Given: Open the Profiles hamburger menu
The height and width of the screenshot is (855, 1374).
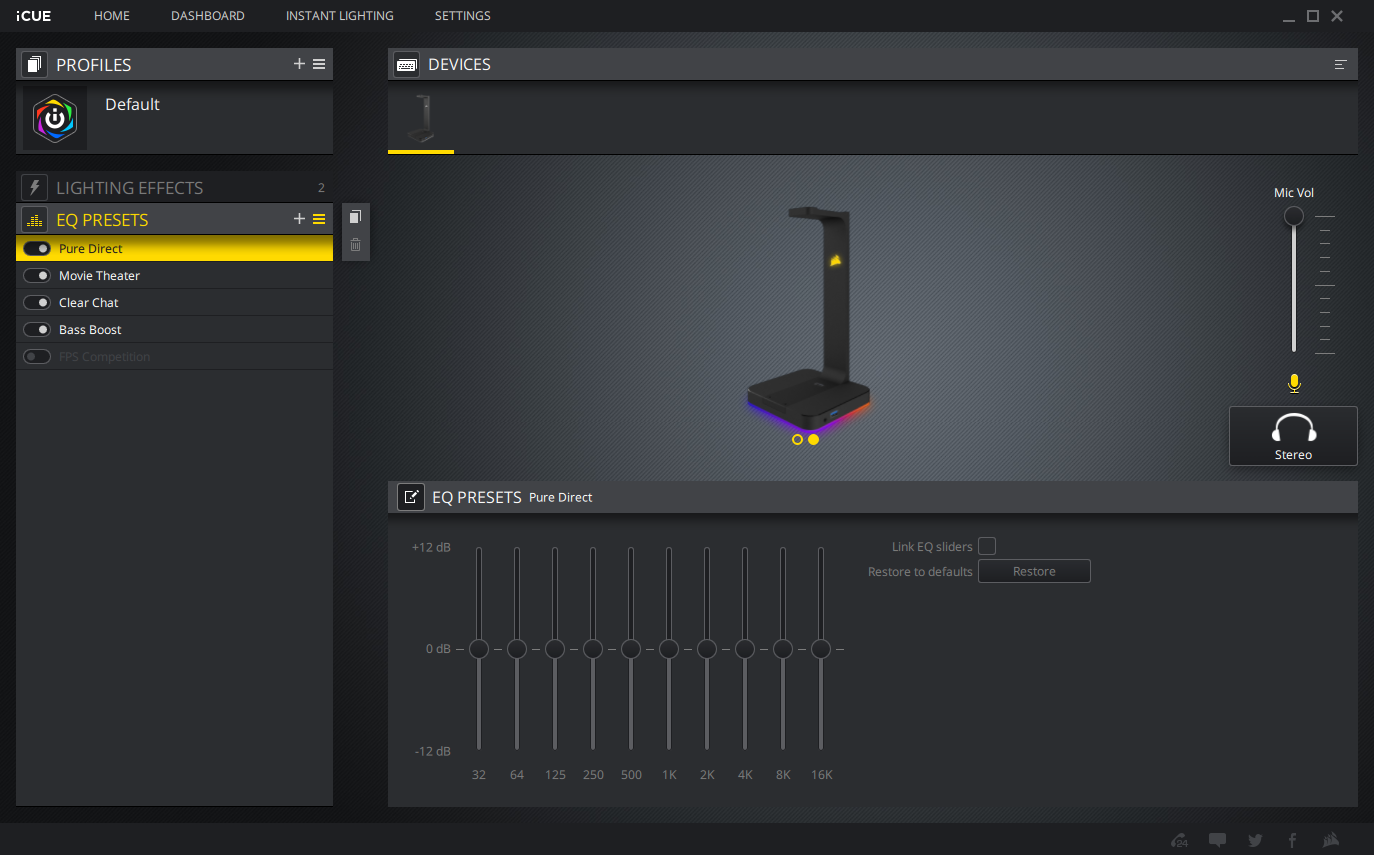Looking at the screenshot, I should point(319,64).
